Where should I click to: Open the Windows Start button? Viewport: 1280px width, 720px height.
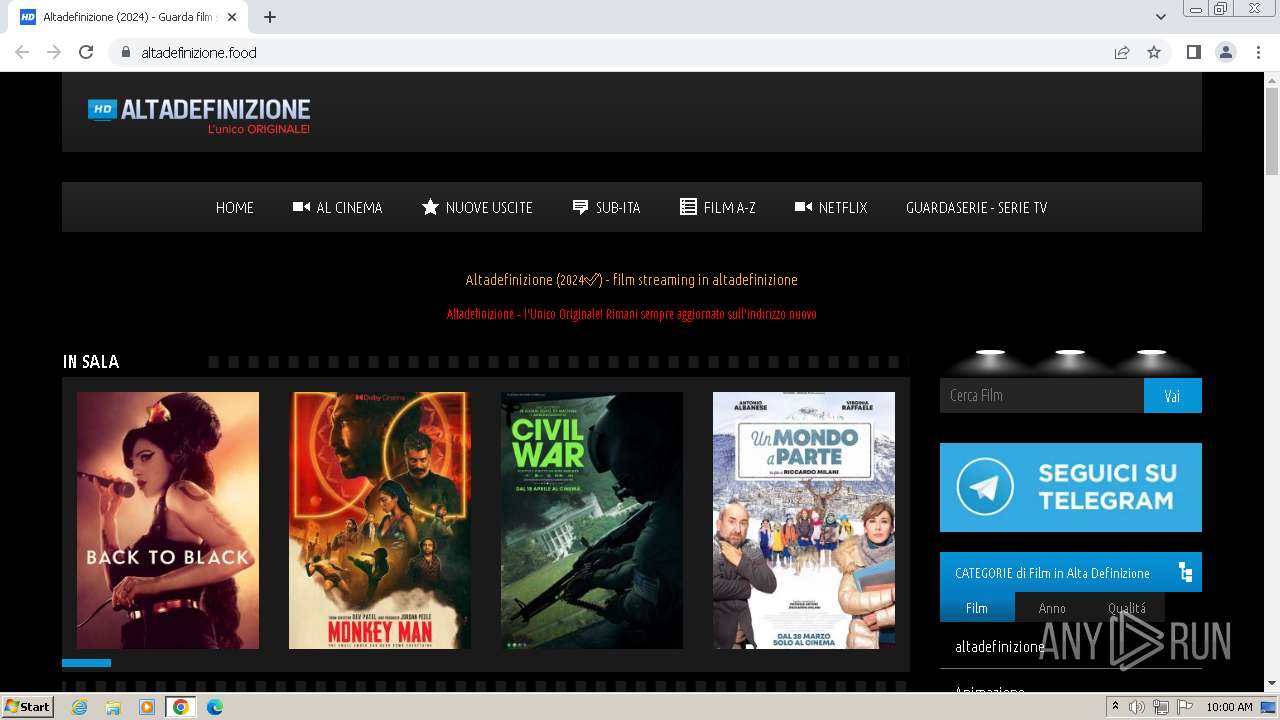[27, 706]
